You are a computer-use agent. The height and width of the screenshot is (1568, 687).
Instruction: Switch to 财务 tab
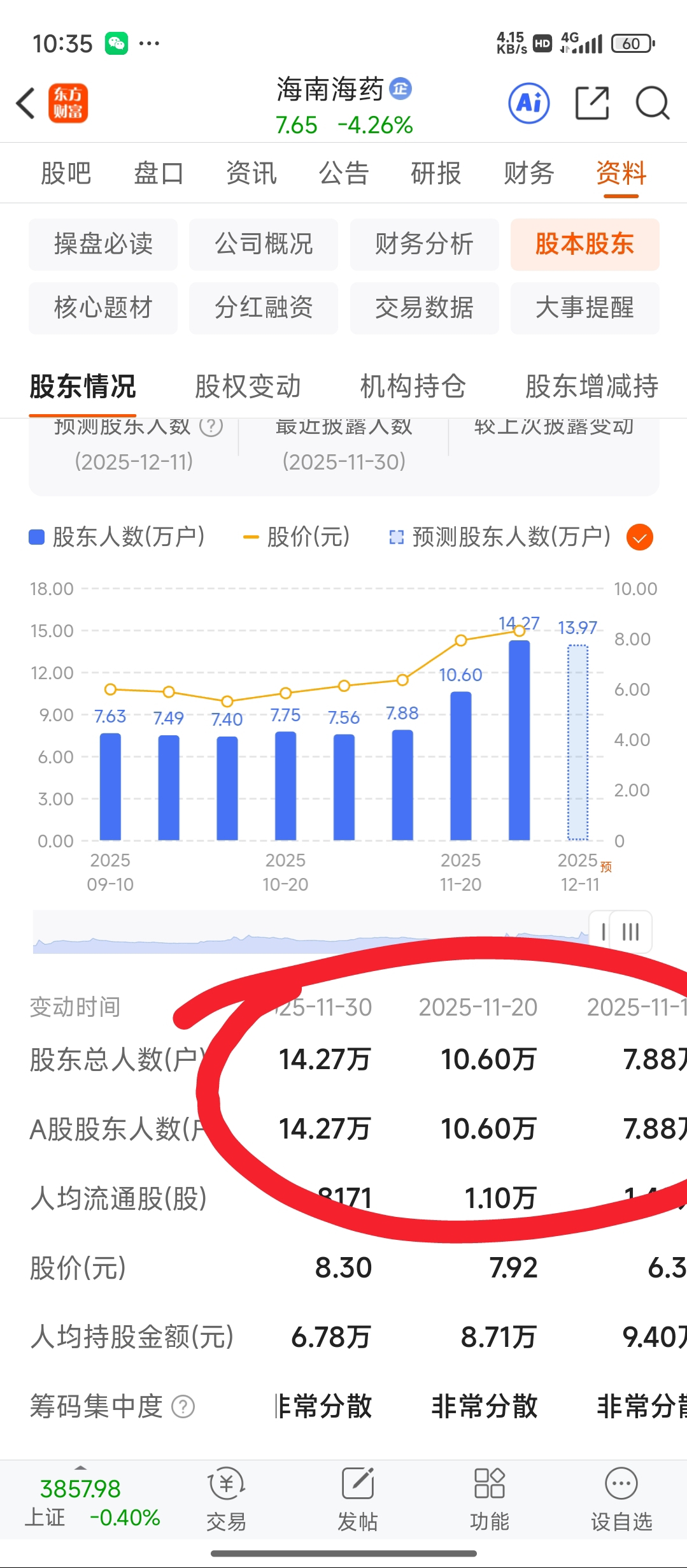coord(529,173)
